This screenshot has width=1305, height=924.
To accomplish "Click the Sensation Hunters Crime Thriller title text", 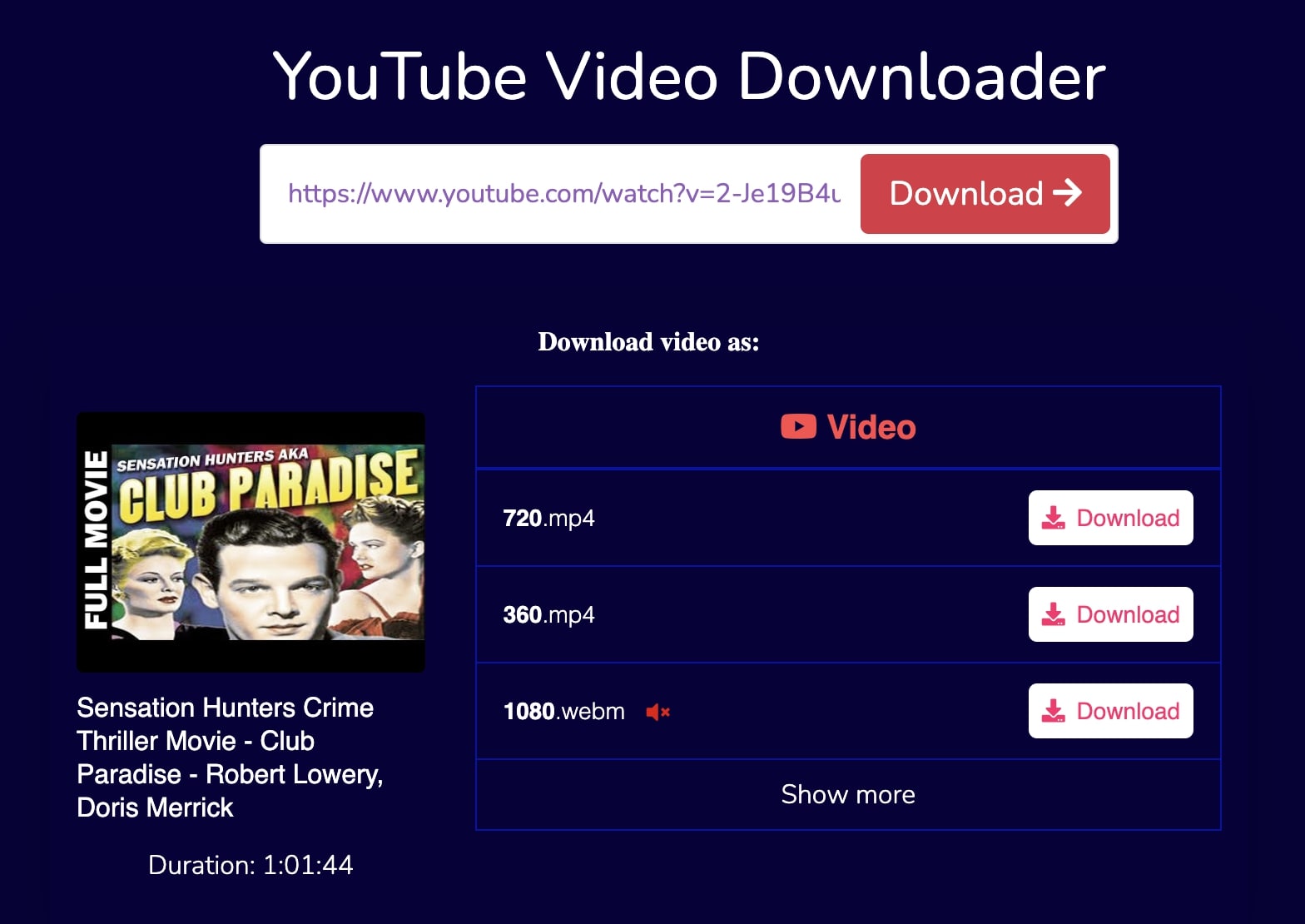I will (x=230, y=758).
